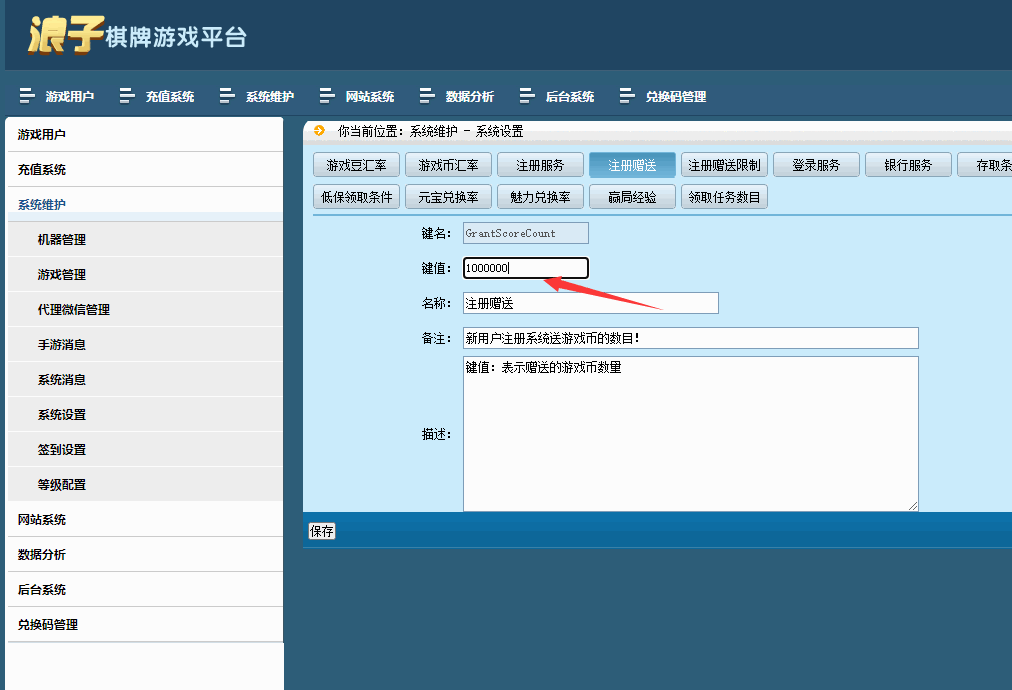The height and width of the screenshot is (690, 1012).
Task: Click the 保存 save button
Action: click(x=320, y=532)
